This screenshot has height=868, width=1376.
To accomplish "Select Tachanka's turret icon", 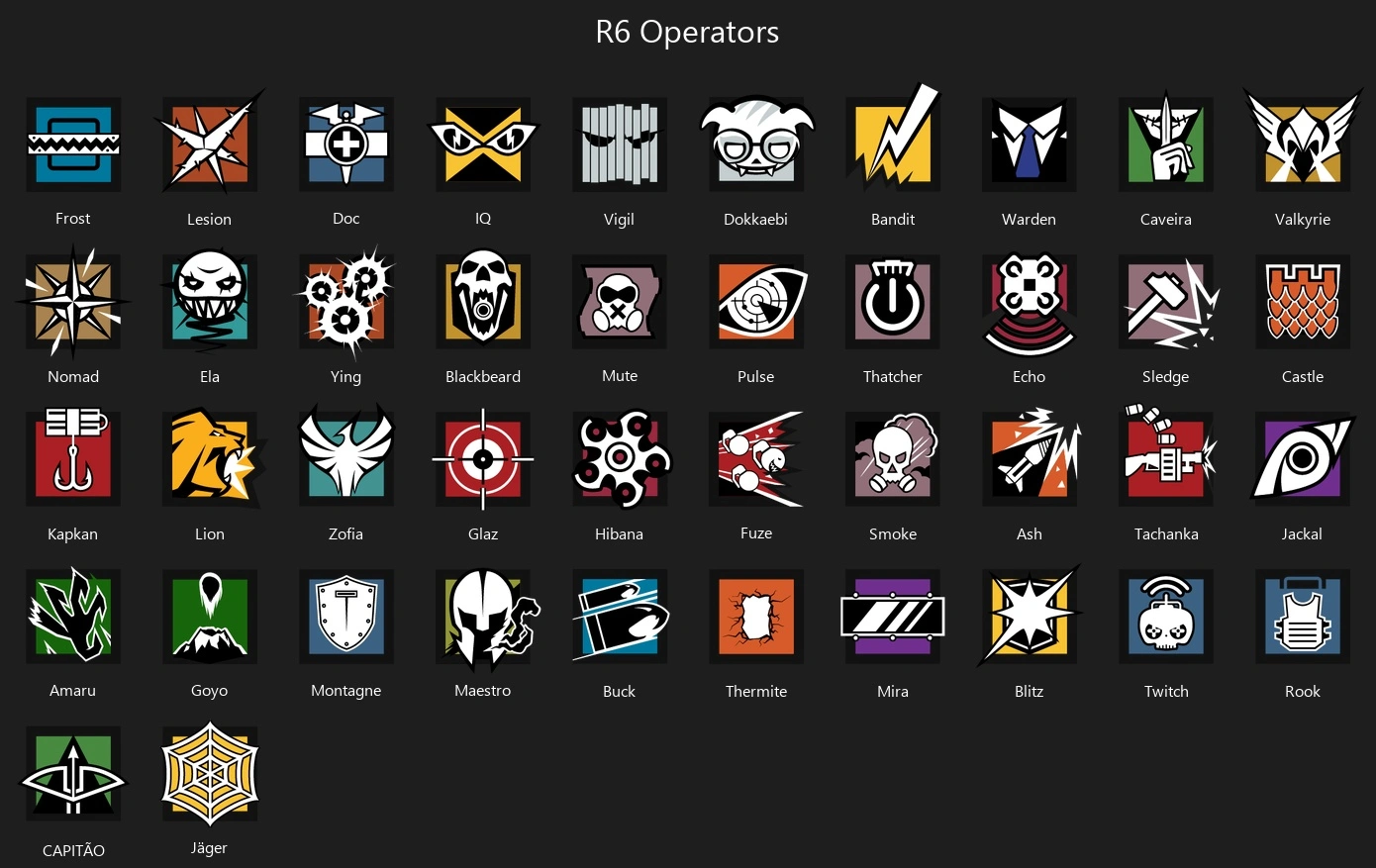I will tap(1168, 457).
